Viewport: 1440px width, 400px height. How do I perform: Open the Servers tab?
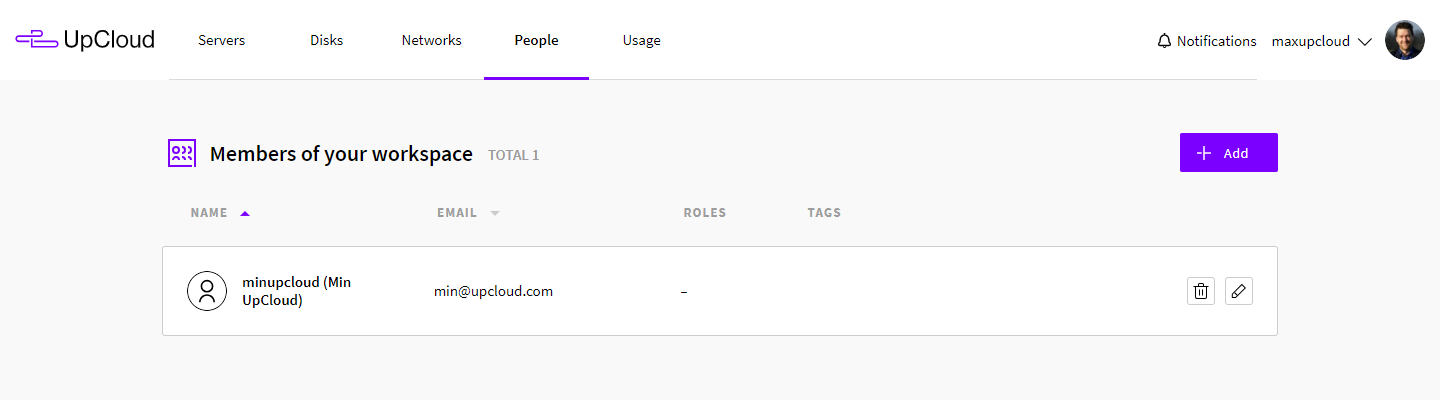tap(221, 41)
